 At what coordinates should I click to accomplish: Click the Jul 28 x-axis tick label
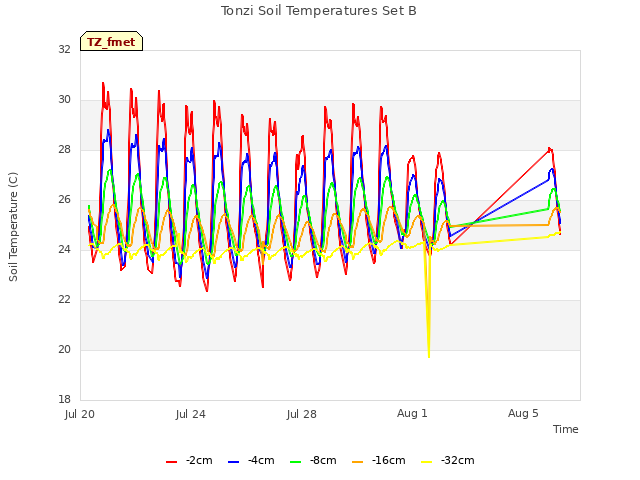click(302, 414)
